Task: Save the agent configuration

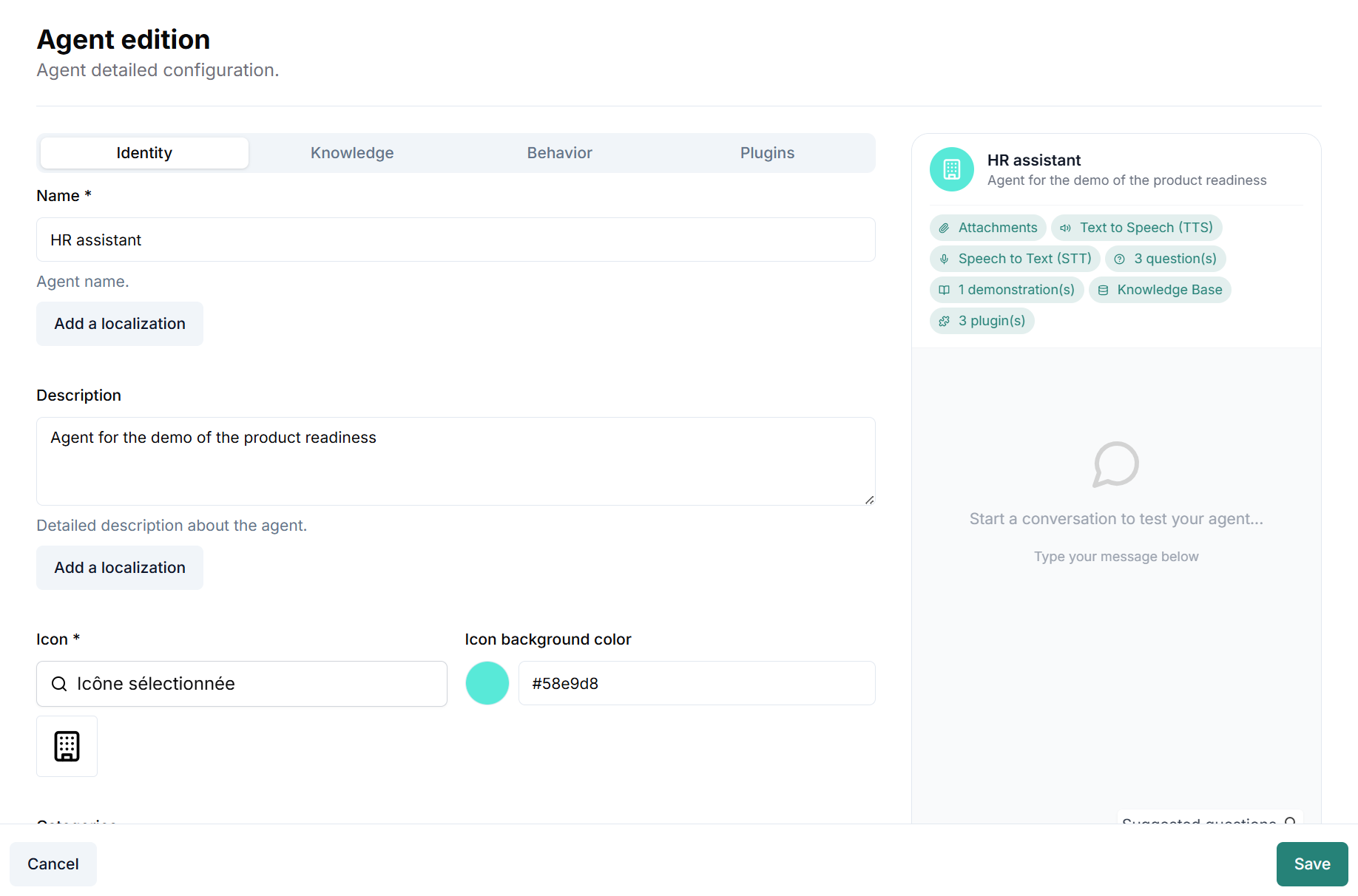Action: coord(1312,864)
